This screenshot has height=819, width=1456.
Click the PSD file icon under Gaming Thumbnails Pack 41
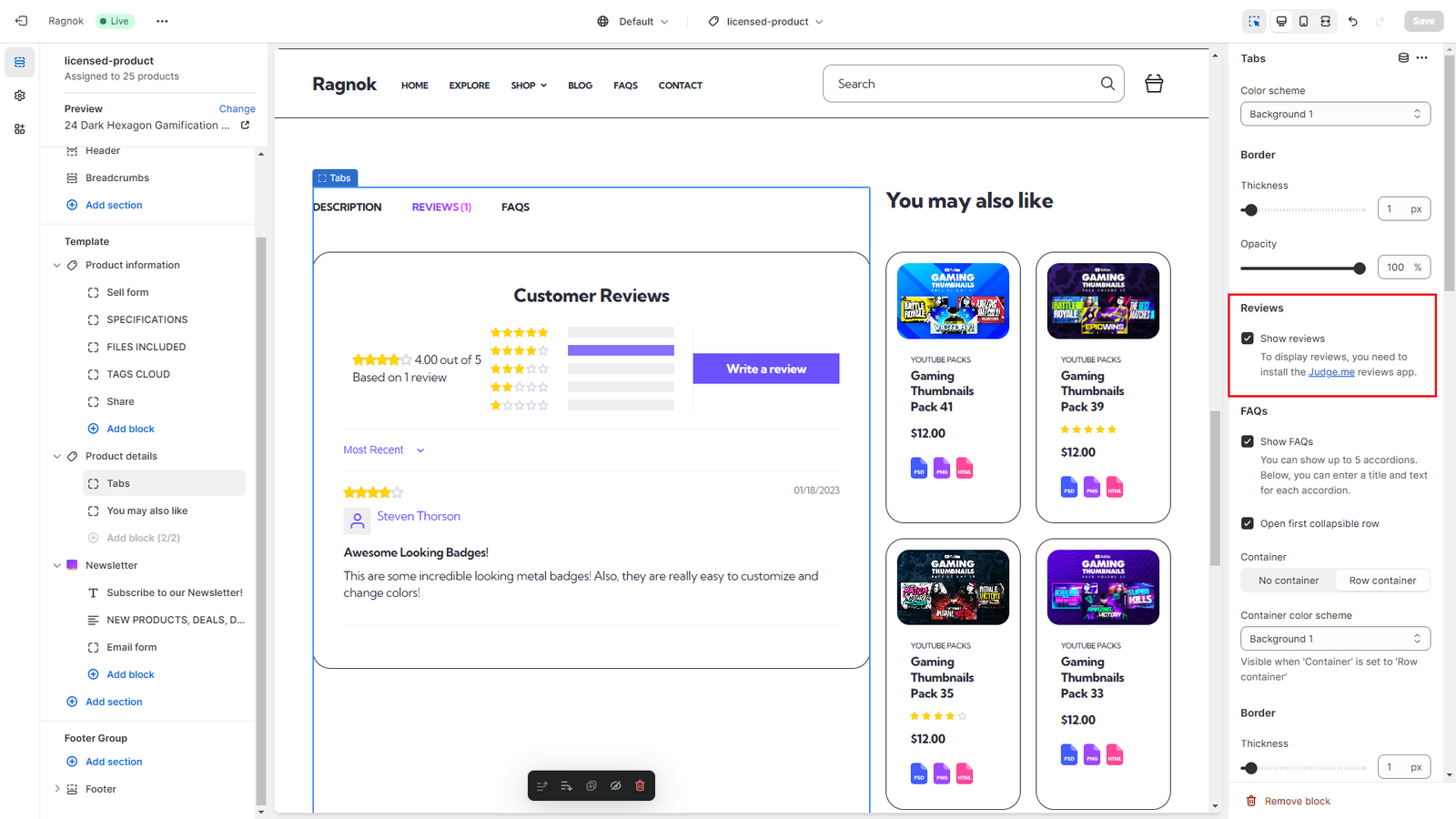tap(919, 469)
